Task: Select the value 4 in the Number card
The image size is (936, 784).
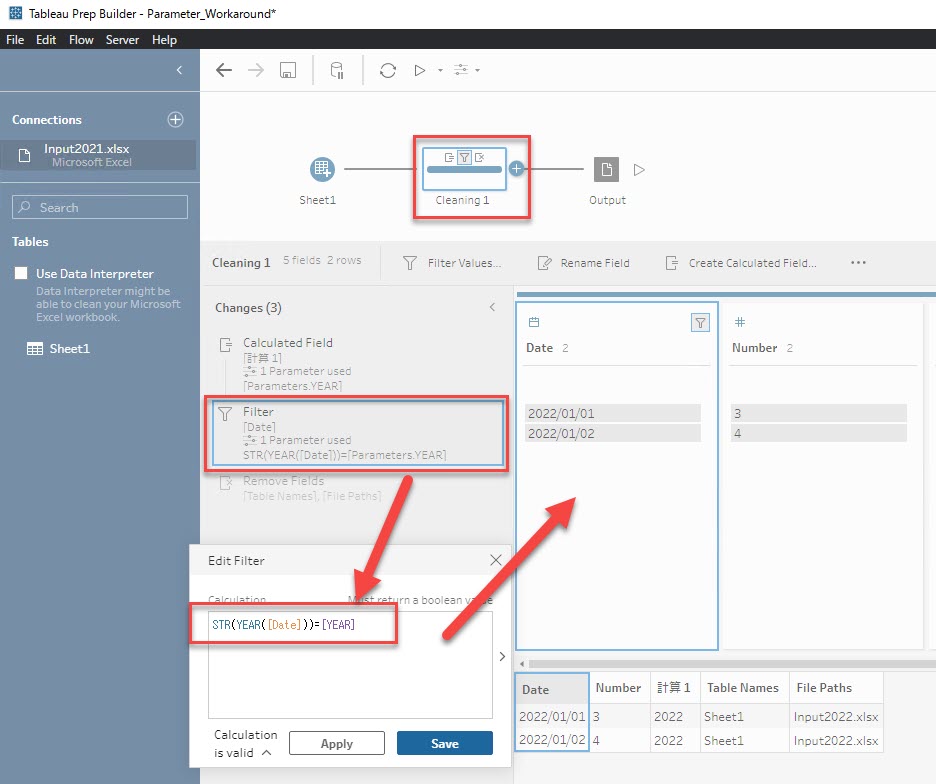Action: click(818, 433)
